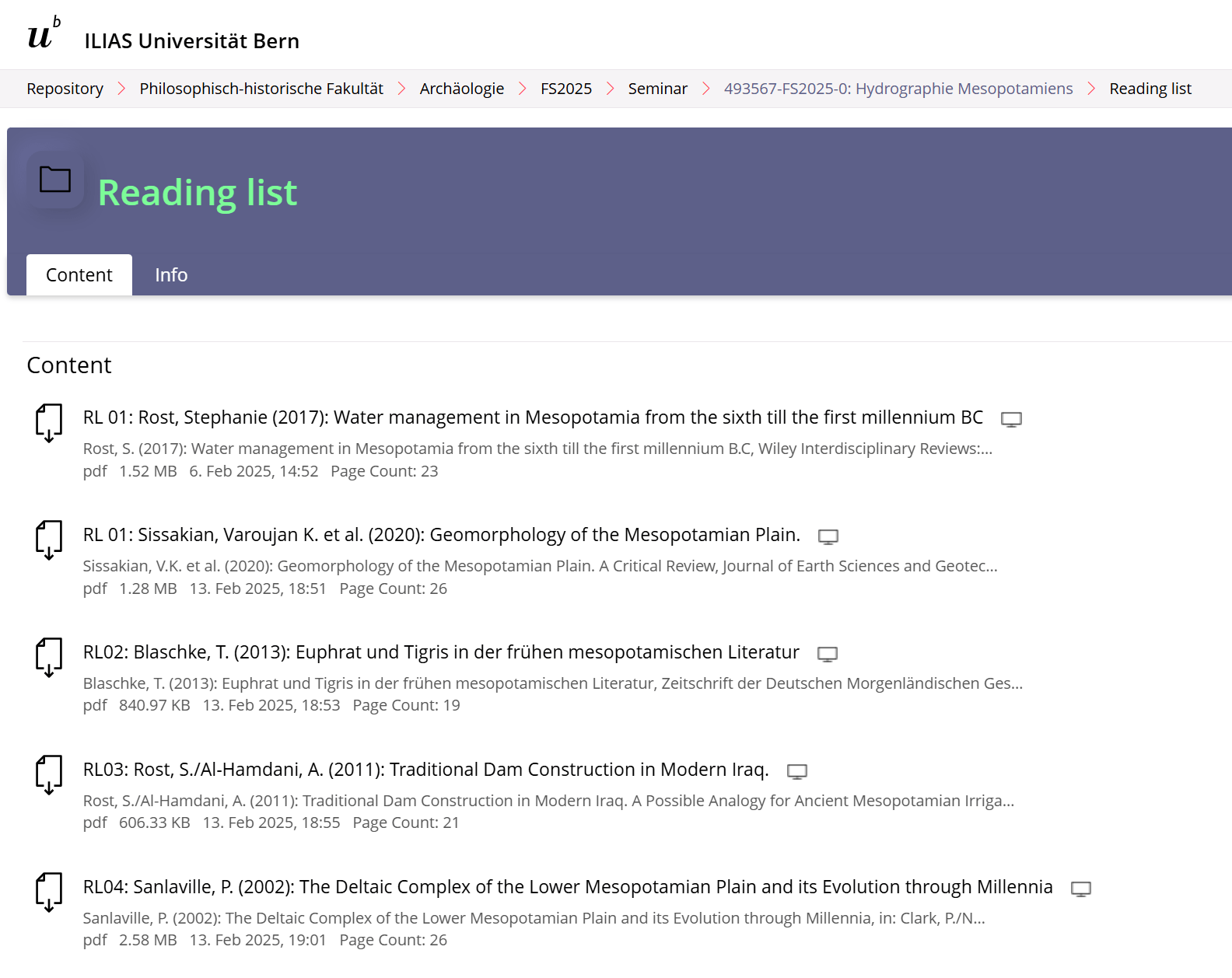Click file icon for Traditional Dam Construction entry
The width and height of the screenshot is (1232, 978).
[x=49, y=775]
